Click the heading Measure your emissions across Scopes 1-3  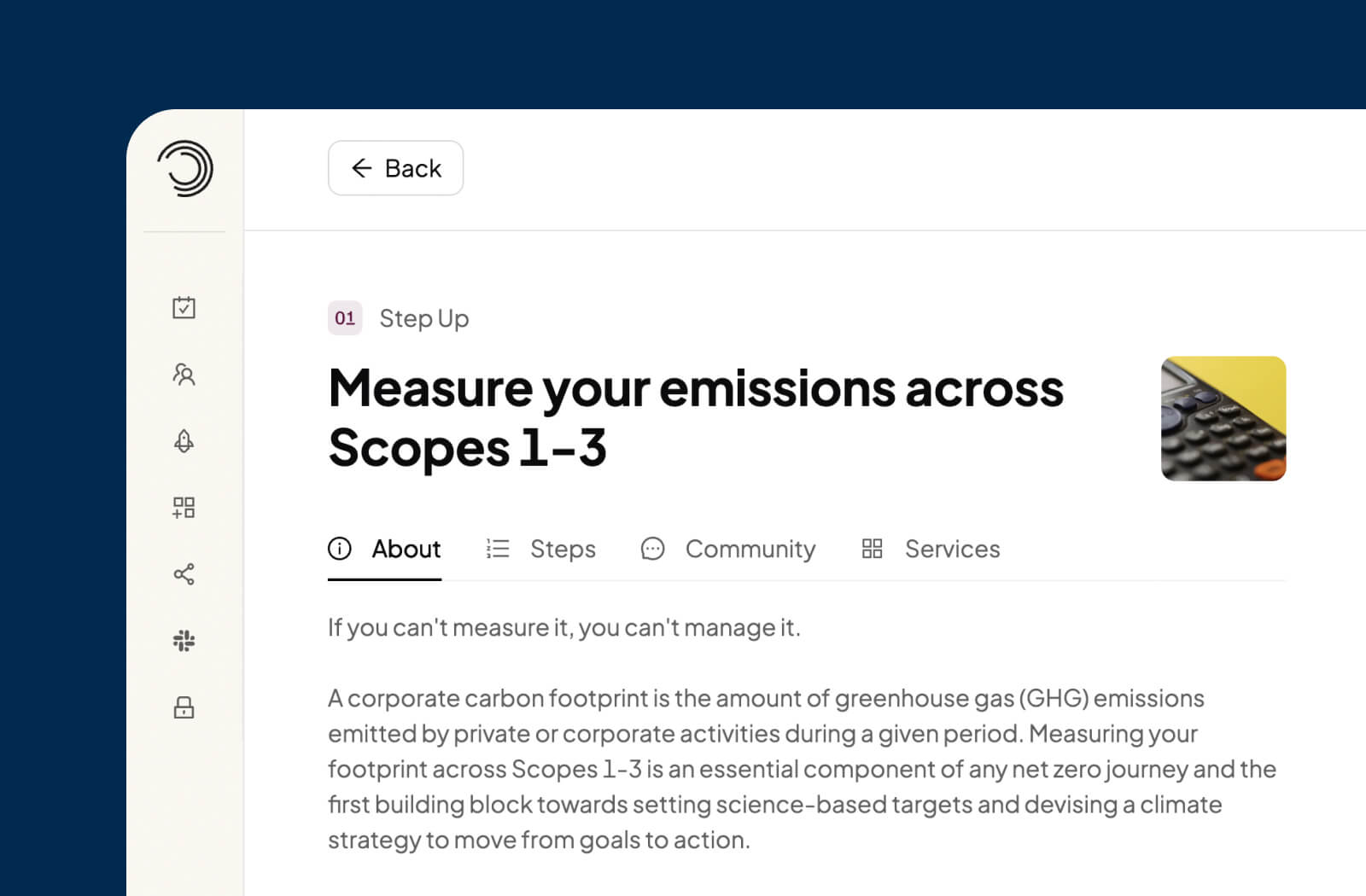point(696,416)
